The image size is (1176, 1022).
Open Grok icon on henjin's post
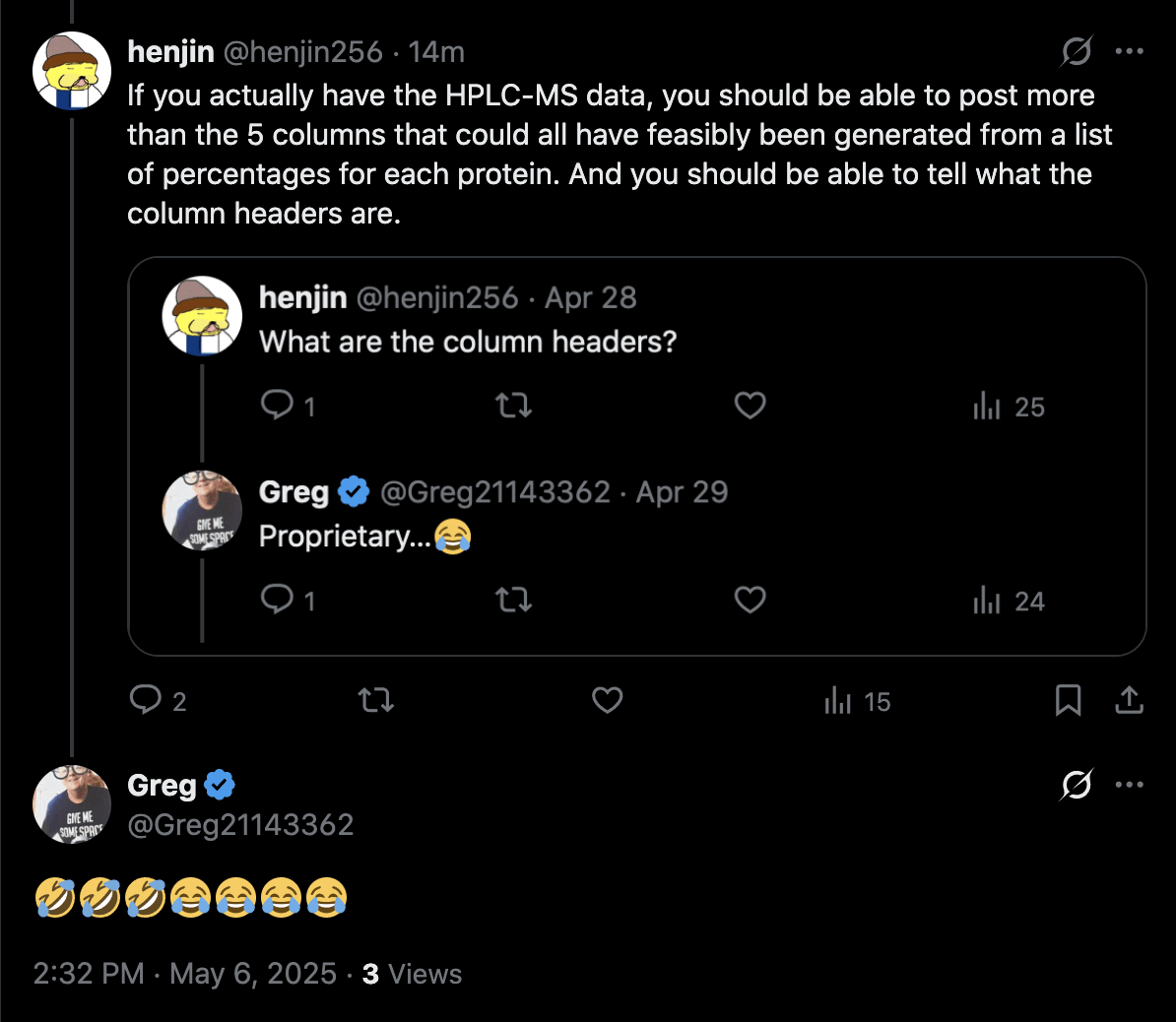coord(1077,51)
